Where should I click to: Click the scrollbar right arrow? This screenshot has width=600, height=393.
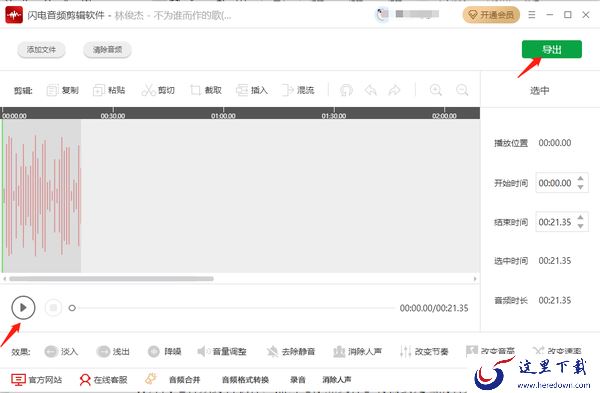[475, 279]
